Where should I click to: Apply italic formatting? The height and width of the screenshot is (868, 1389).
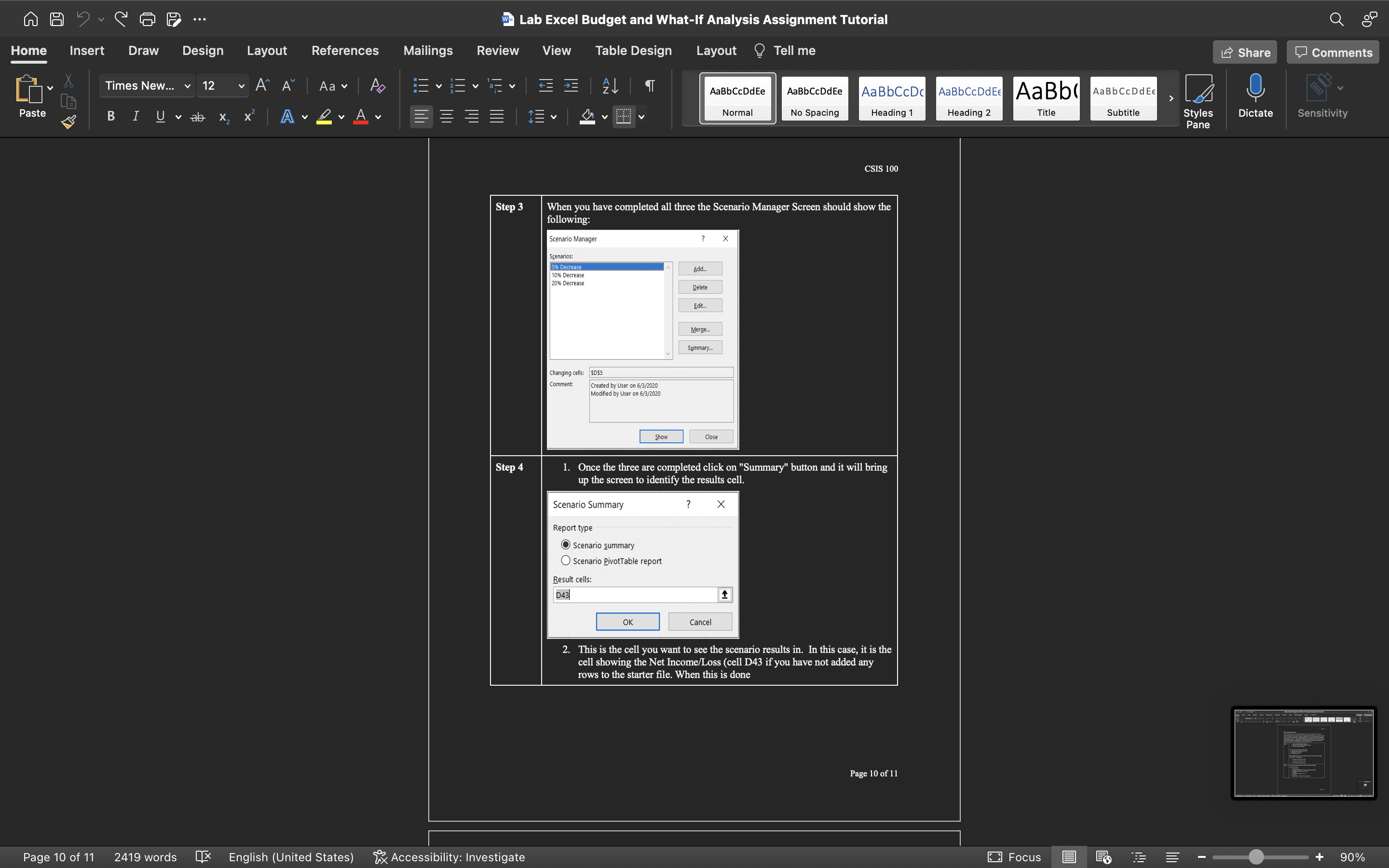[x=136, y=117]
